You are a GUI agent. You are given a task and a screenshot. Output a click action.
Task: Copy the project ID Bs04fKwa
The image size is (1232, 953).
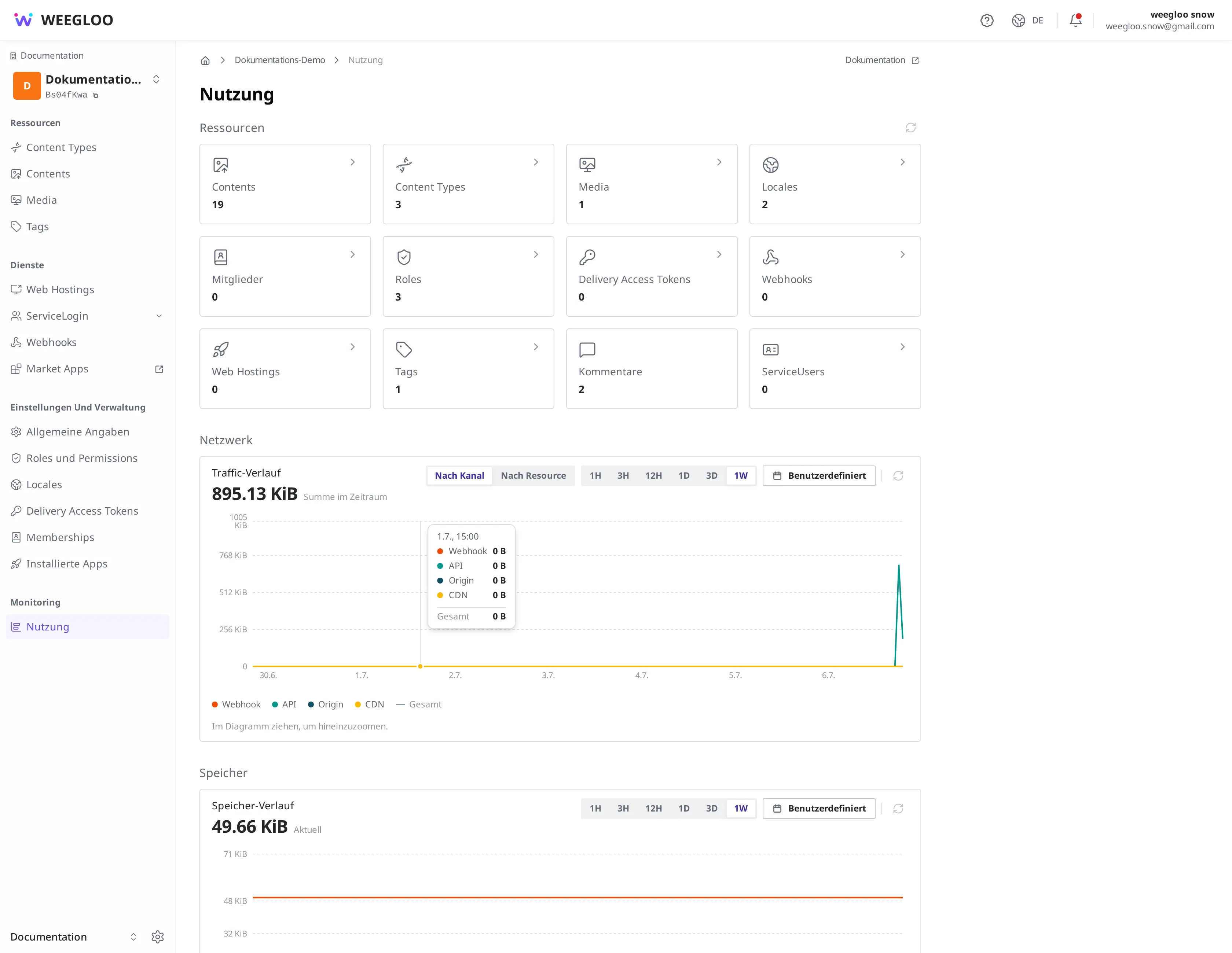95,95
